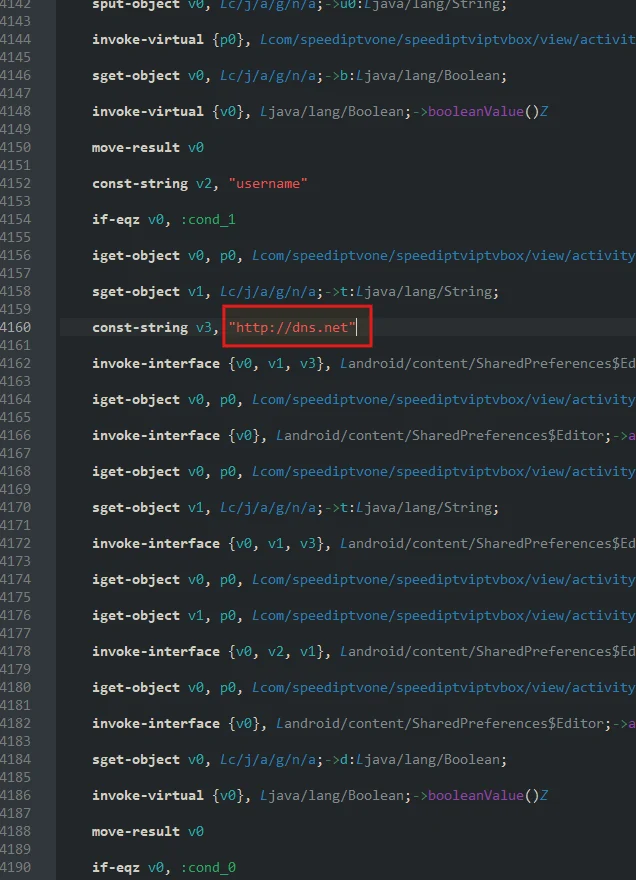
Task: Click line number 4160 in the gutter
Action: coord(16,327)
